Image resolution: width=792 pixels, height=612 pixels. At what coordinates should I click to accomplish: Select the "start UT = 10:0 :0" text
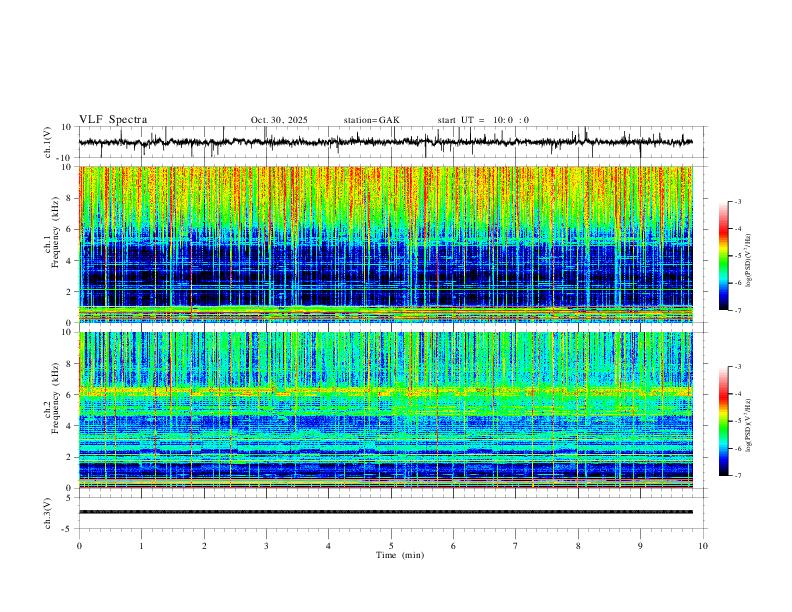(483, 120)
